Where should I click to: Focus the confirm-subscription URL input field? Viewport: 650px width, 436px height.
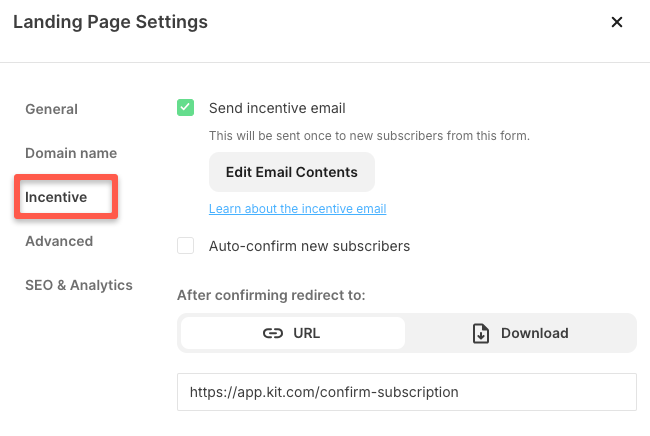(x=406, y=392)
